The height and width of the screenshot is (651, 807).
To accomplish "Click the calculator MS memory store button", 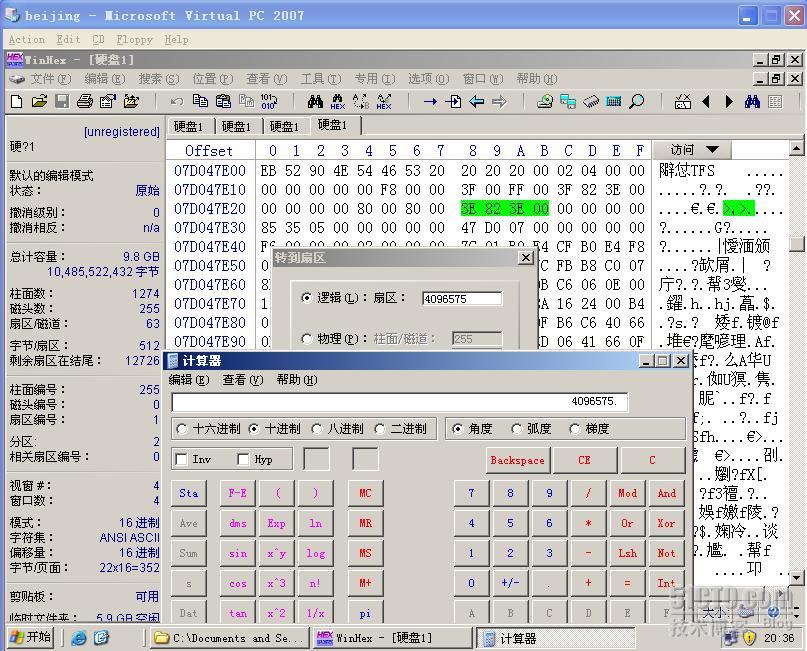I will [x=365, y=553].
